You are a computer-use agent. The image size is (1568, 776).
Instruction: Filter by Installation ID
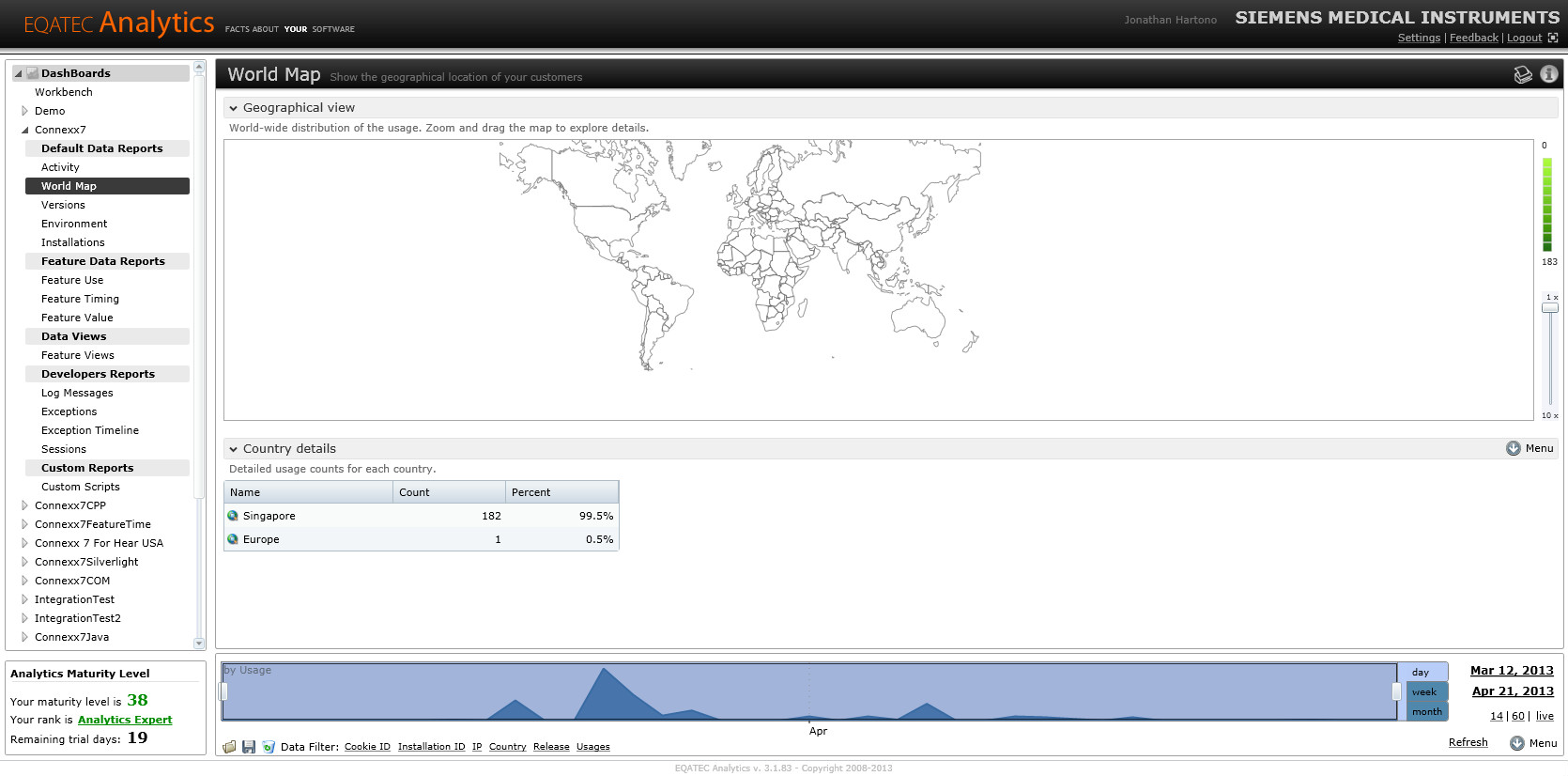coord(431,747)
